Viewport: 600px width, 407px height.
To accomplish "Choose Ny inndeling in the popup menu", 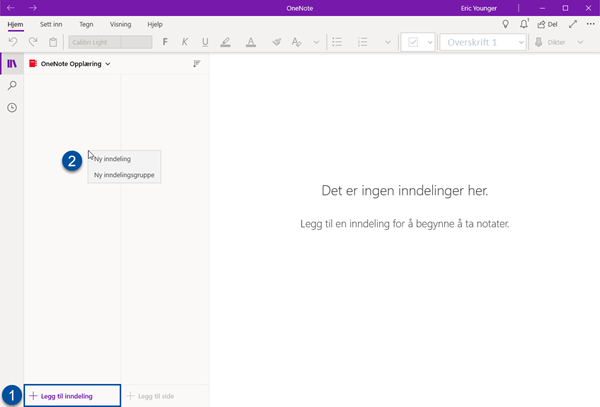I will [112, 158].
